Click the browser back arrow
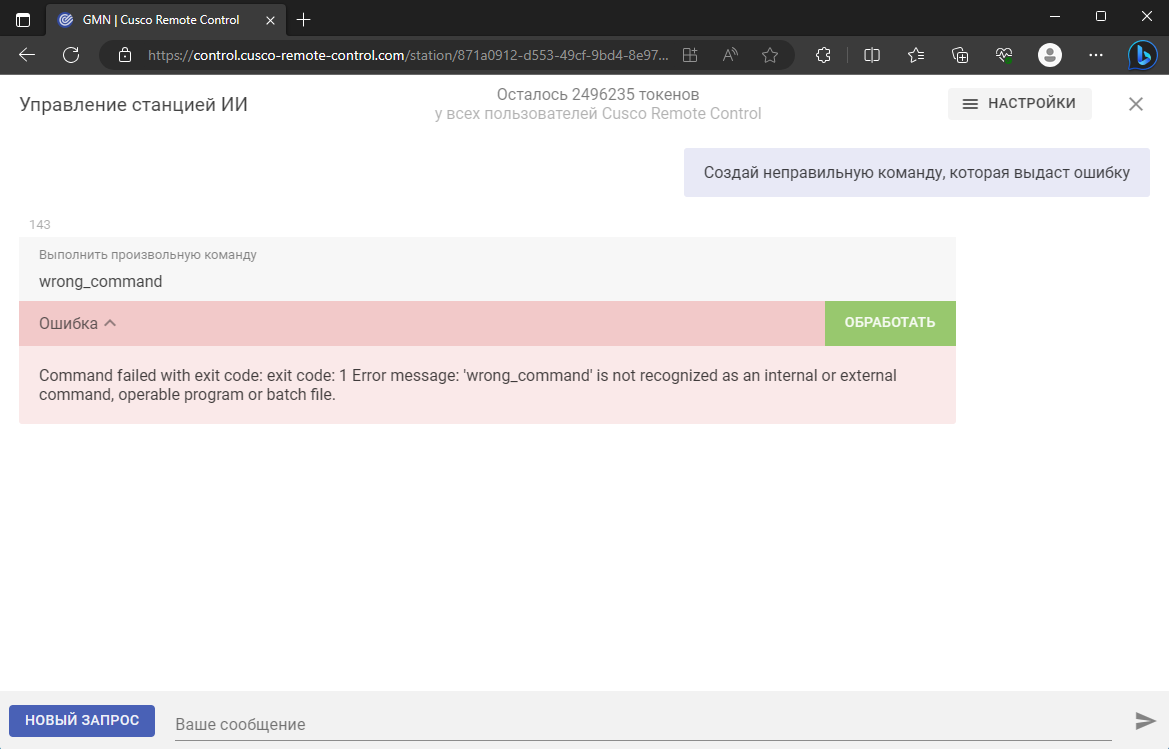This screenshot has height=749, width=1169. click(27, 55)
